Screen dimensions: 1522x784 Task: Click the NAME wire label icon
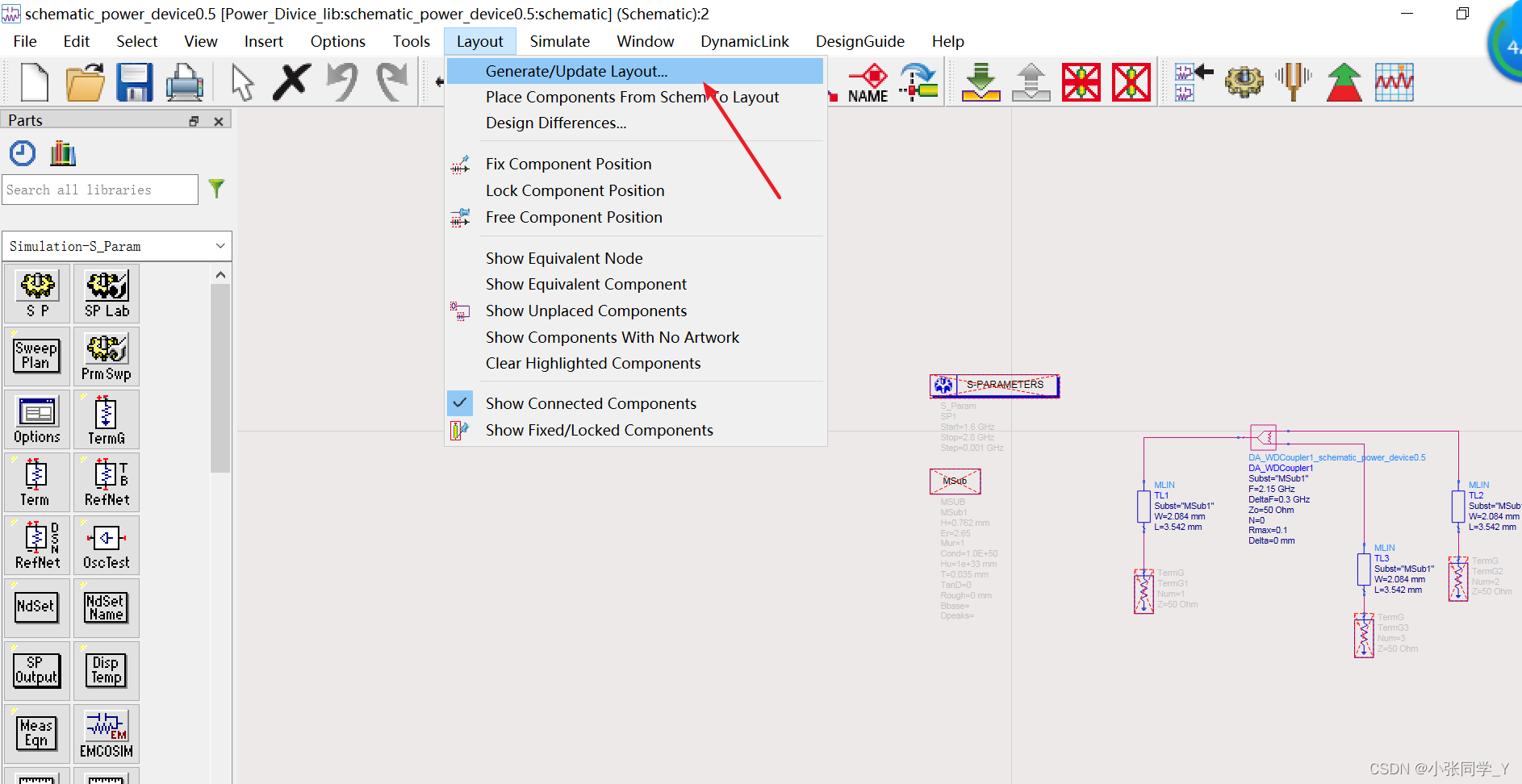point(868,84)
